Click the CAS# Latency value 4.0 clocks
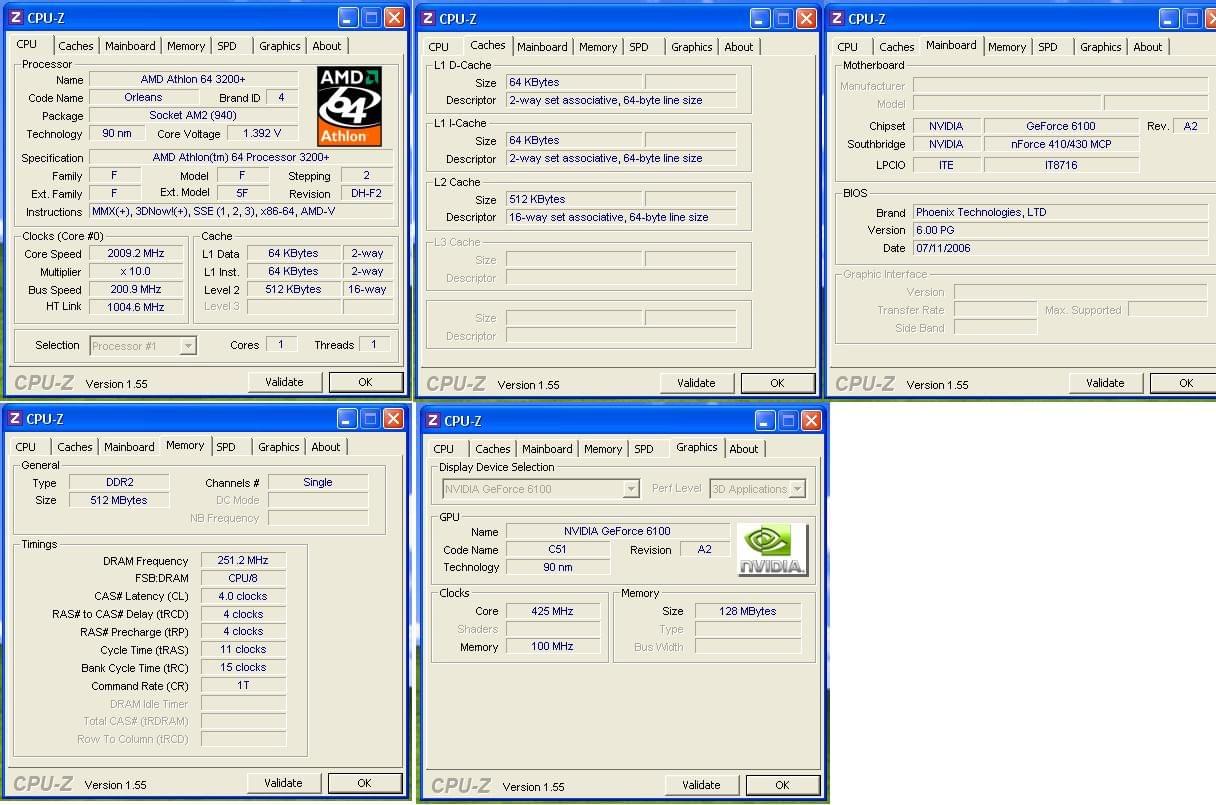The height and width of the screenshot is (805, 1216). point(243,596)
